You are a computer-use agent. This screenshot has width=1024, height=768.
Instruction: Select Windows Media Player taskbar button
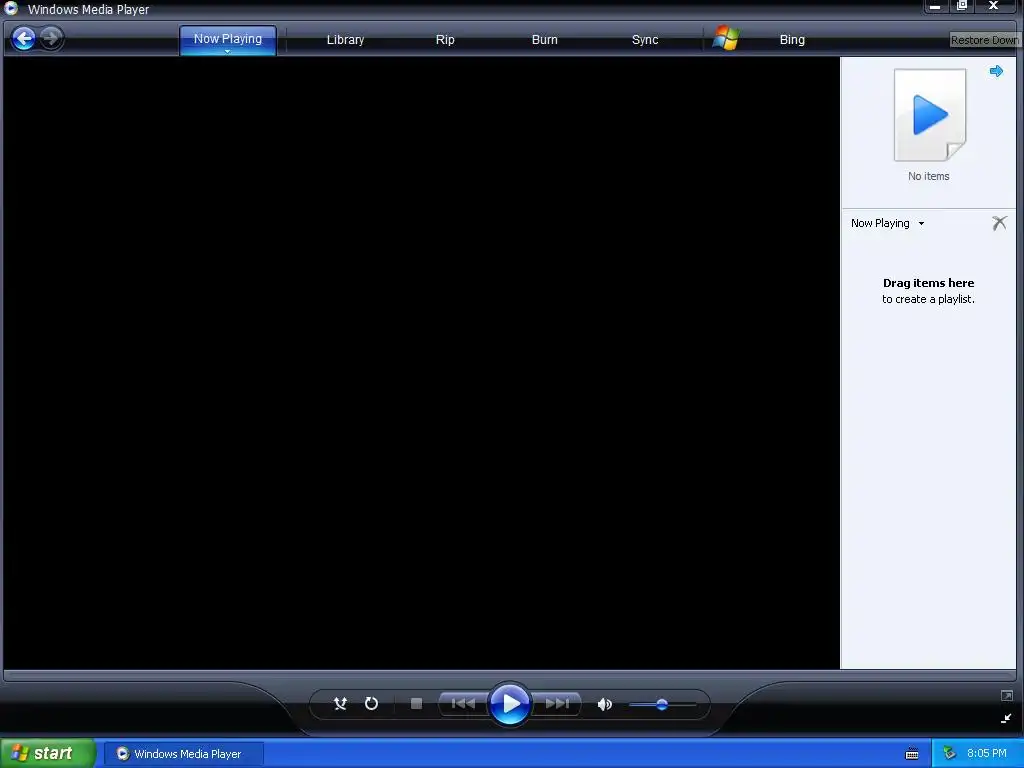click(x=184, y=754)
